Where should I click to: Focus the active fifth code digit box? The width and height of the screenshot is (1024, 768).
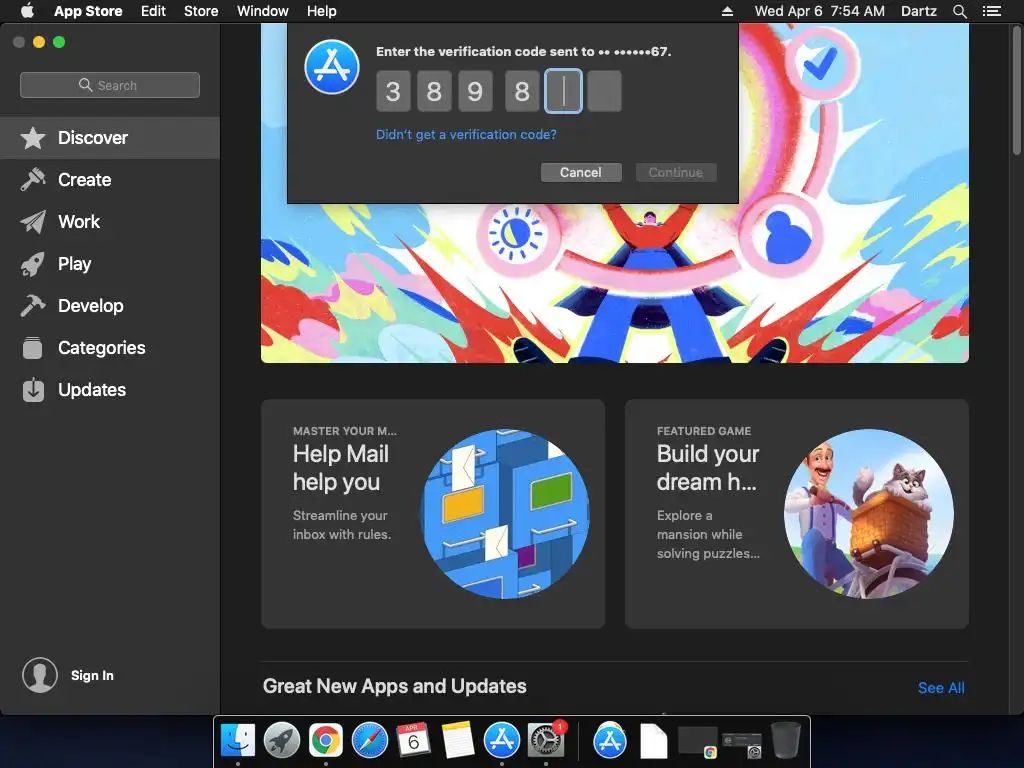pyautogui.click(x=564, y=91)
